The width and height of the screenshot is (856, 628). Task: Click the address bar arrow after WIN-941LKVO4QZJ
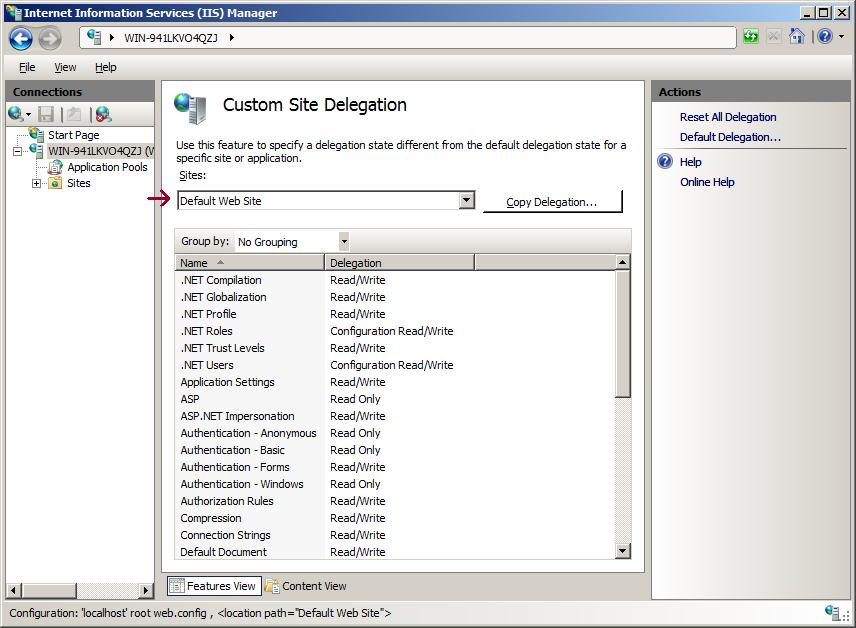(x=232, y=38)
